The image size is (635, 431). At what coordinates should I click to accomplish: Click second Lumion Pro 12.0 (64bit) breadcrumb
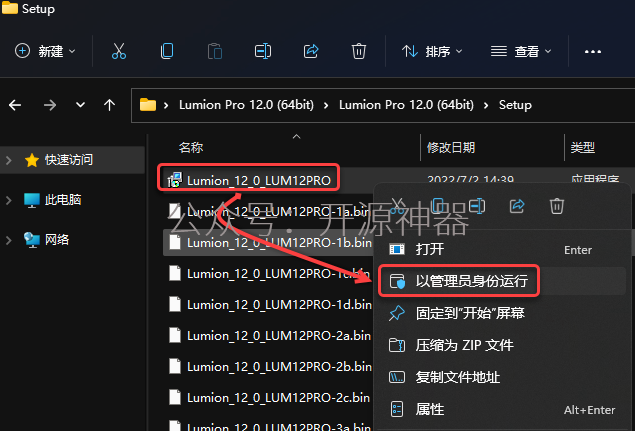pyautogui.click(x=406, y=105)
